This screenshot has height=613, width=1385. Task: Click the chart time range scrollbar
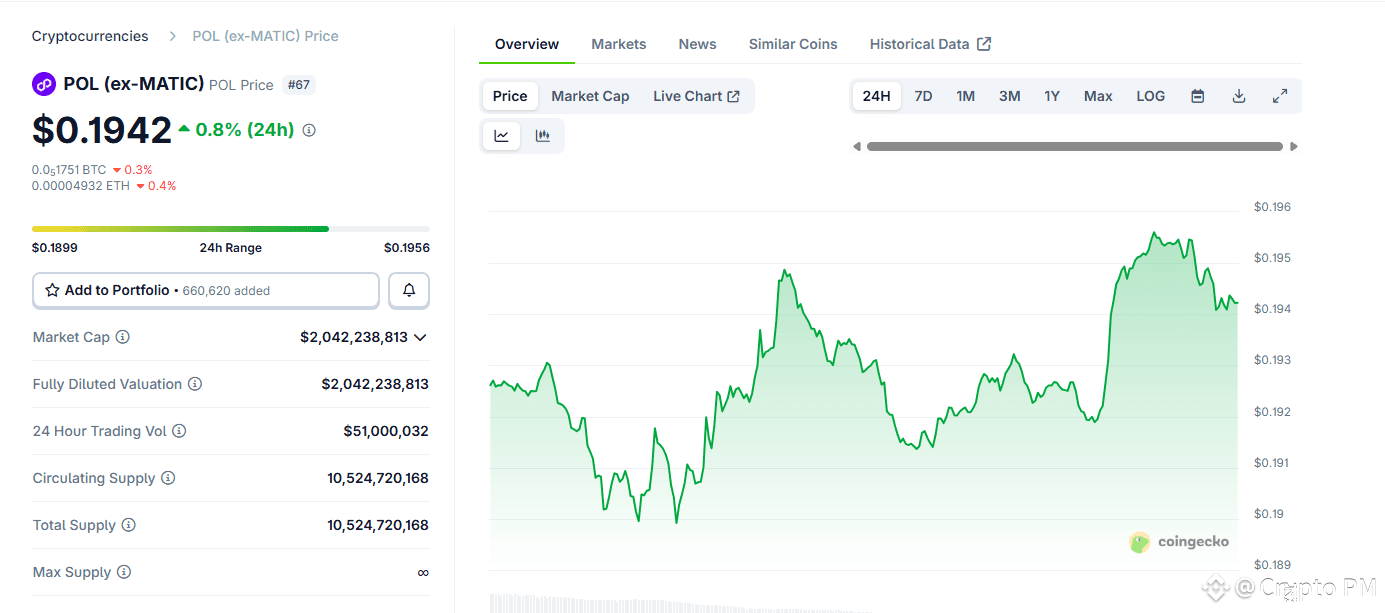point(1074,146)
